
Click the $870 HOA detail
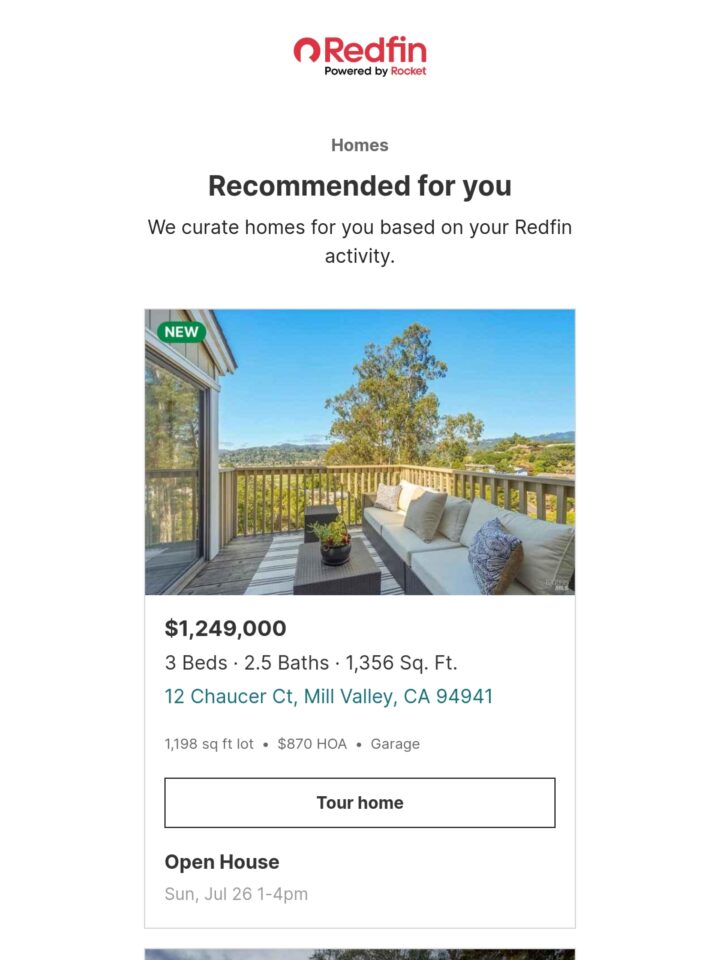click(x=312, y=744)
